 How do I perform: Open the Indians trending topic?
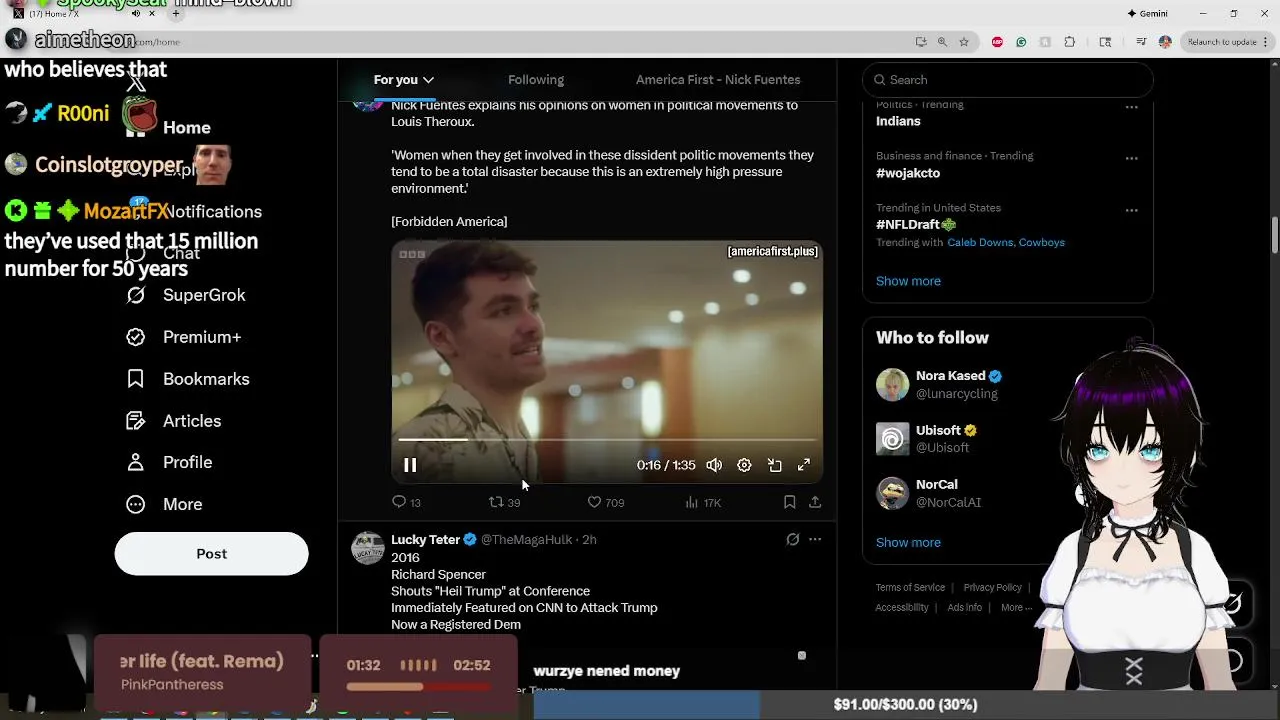[x=898, y=121]
